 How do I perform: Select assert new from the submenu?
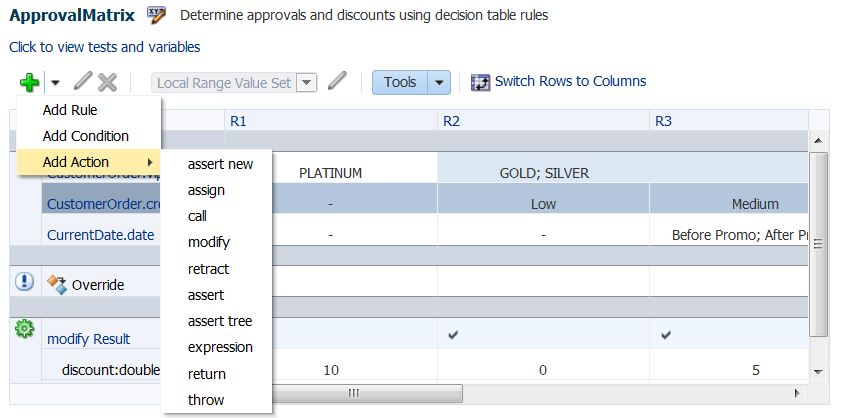click(x=217, y=164)
